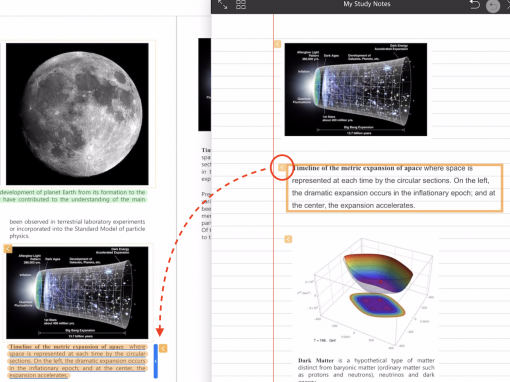This screenshot has height=382, width=510.
Task: Click the orange highlighted Timeline paragraph
Action: (x=77, y=361)
